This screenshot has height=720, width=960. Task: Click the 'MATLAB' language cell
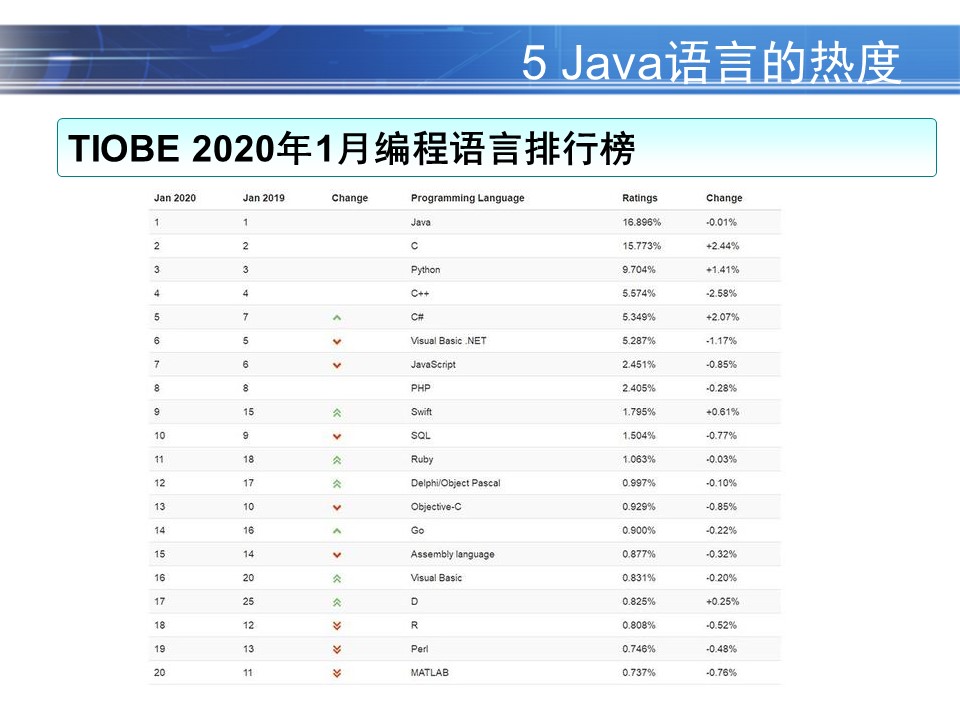point(430,672)
